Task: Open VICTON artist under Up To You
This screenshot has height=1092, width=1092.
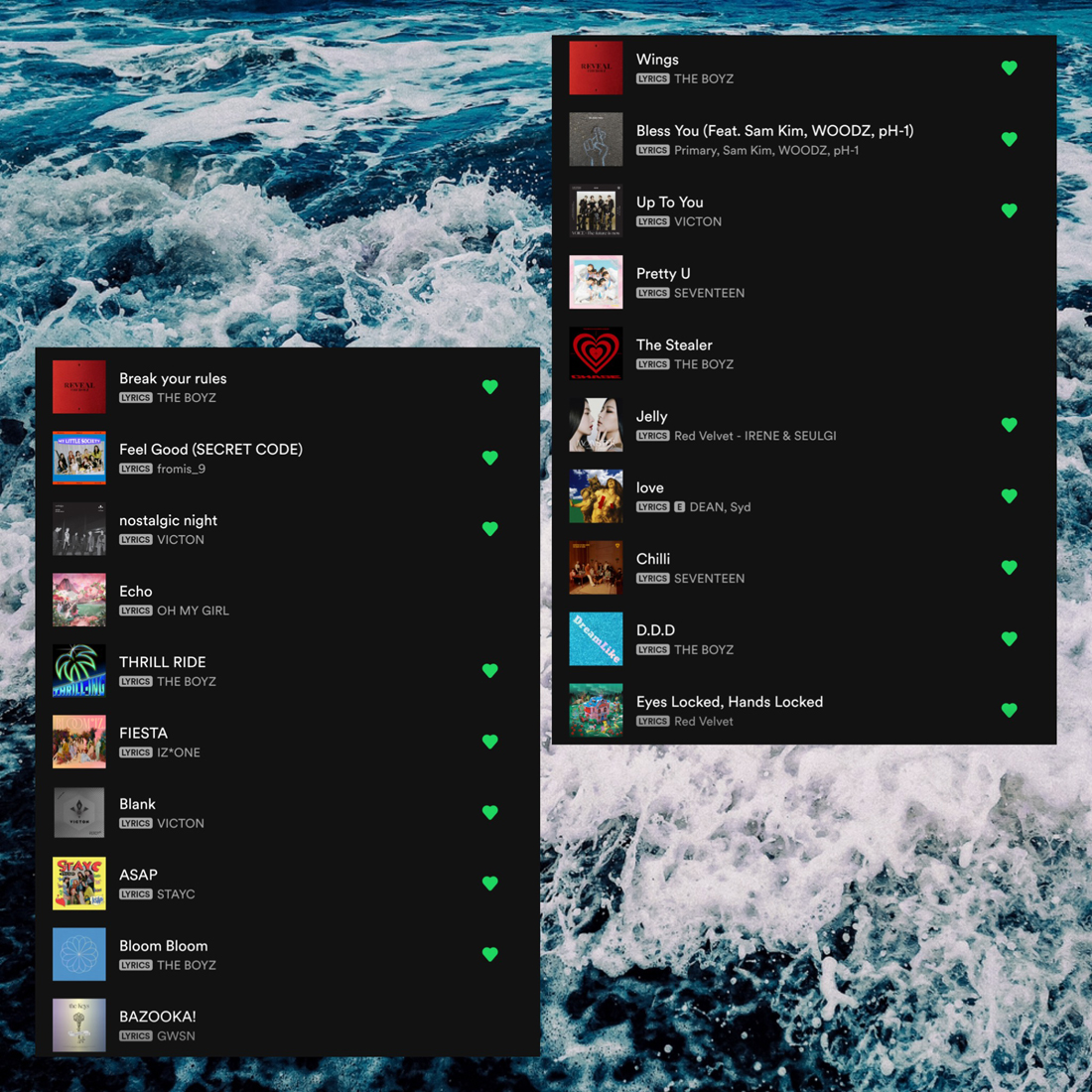Action: (x=698, y=221)
